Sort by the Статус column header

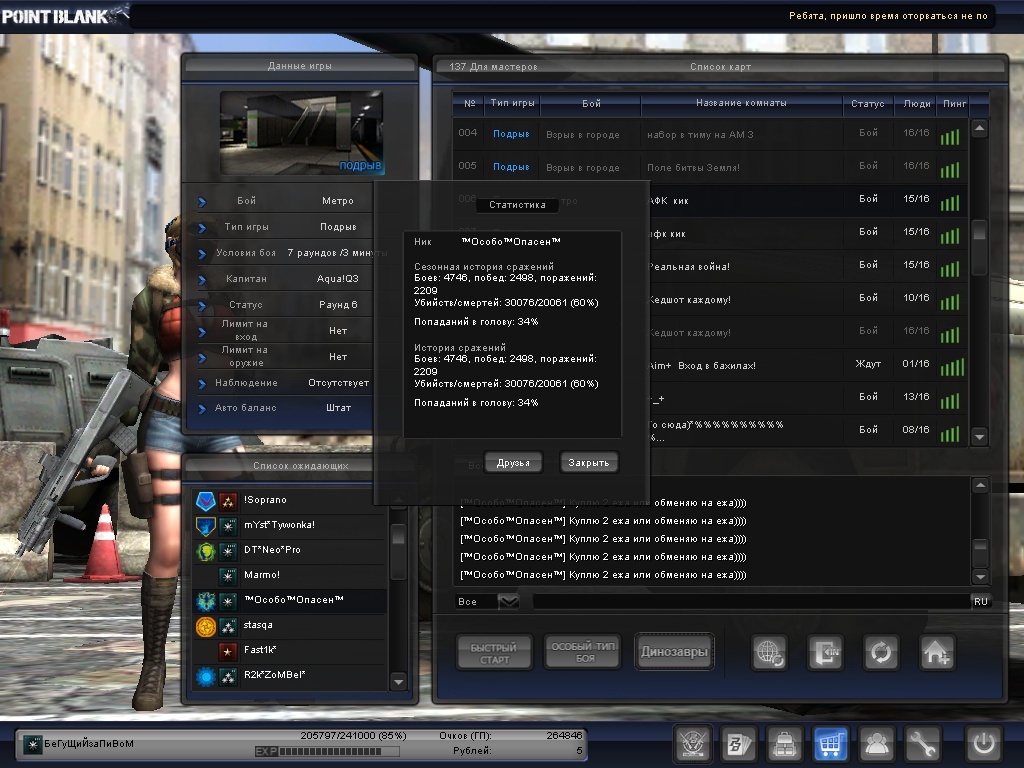[868, 103]
